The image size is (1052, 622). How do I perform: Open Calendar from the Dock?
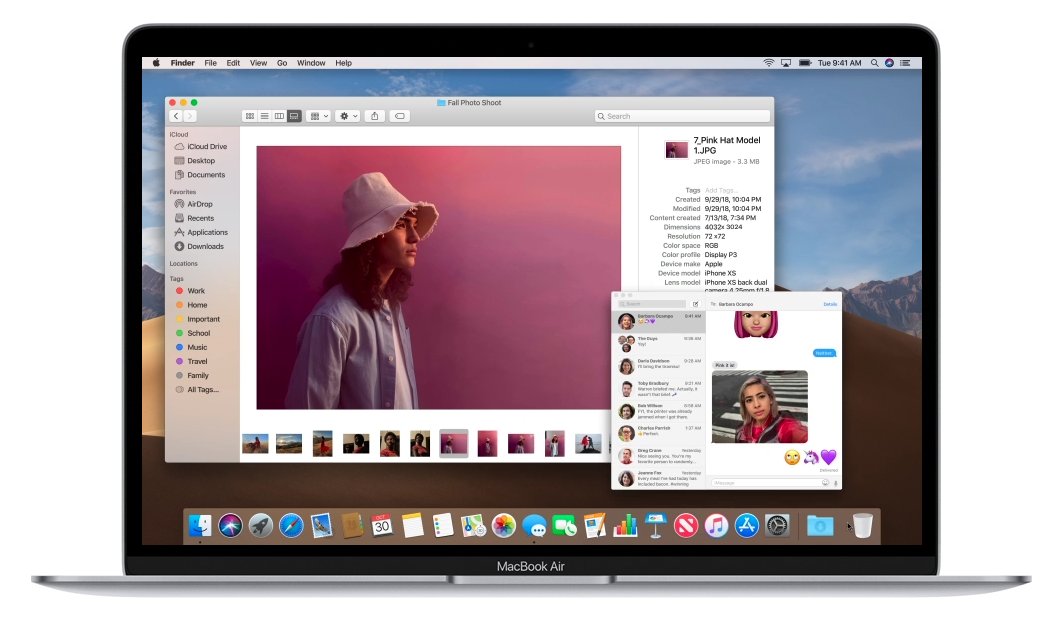pyautogui.click(x=382, y=525)
